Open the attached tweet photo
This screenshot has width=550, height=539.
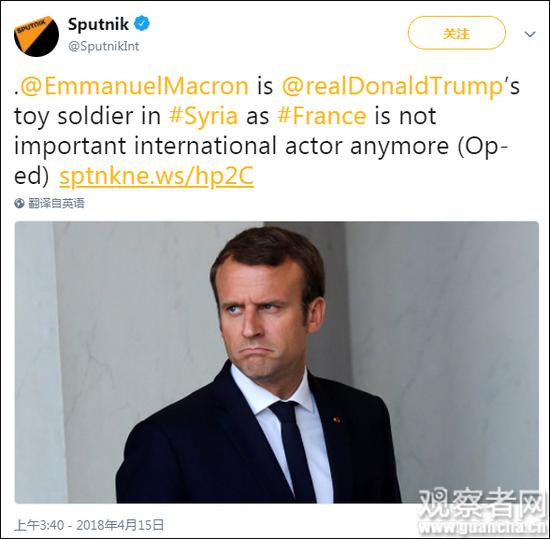[276, 362]
